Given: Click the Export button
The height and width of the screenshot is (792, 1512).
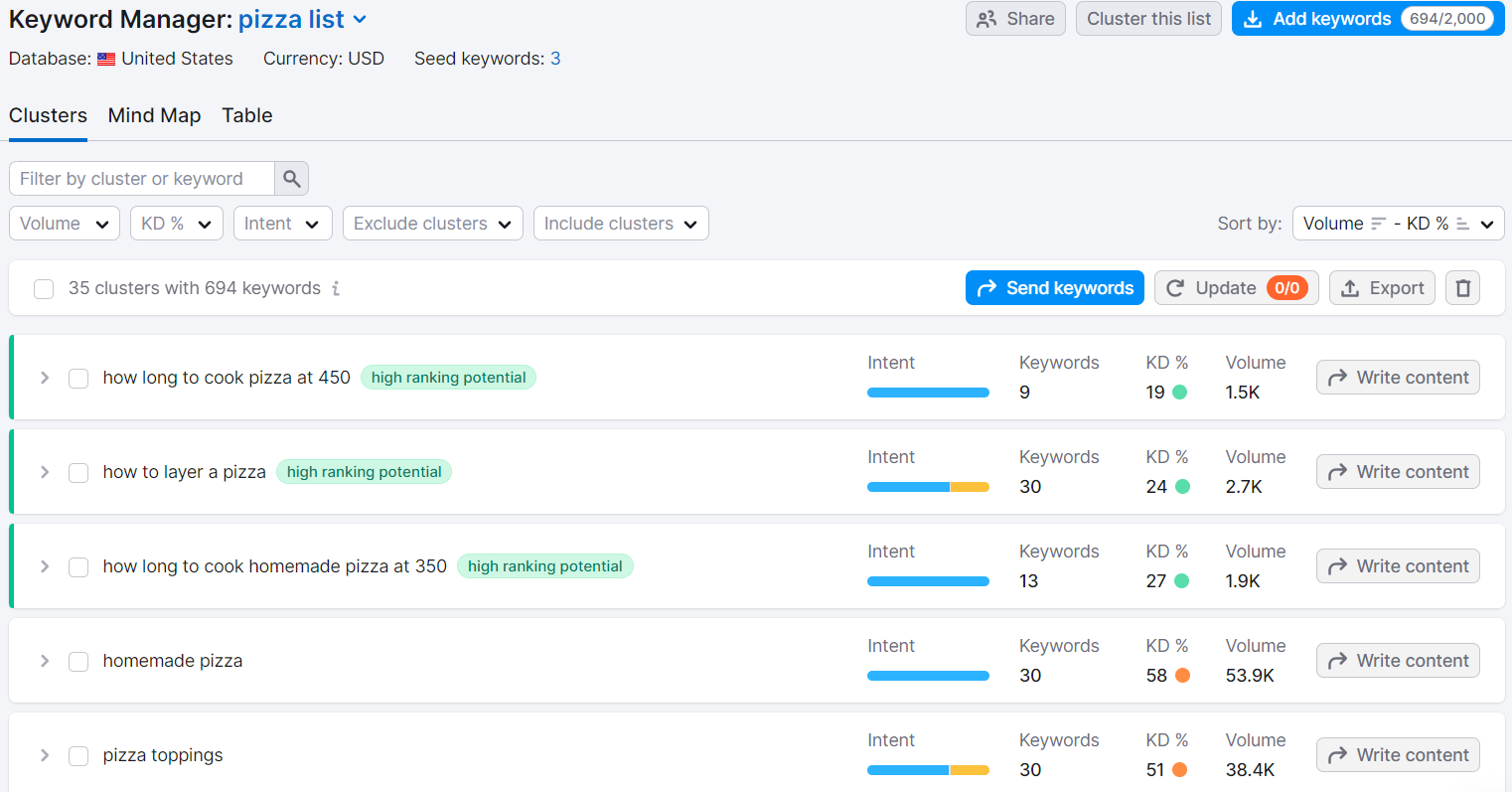Looking at the screenshot, I should pos(1382,288).
